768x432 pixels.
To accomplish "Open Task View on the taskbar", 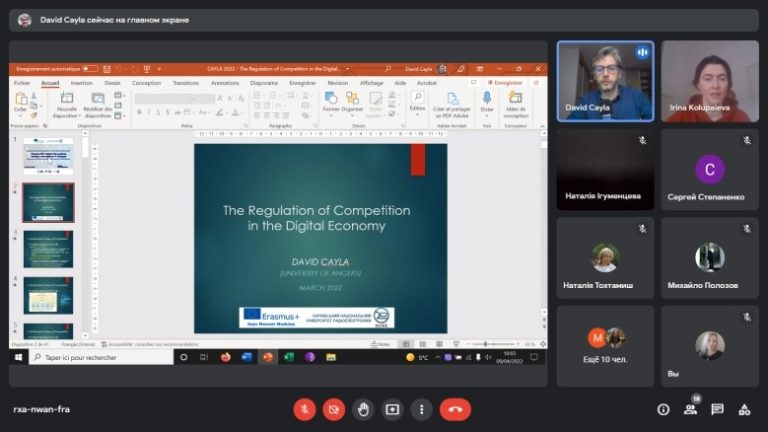I will (x=204, y=357).
